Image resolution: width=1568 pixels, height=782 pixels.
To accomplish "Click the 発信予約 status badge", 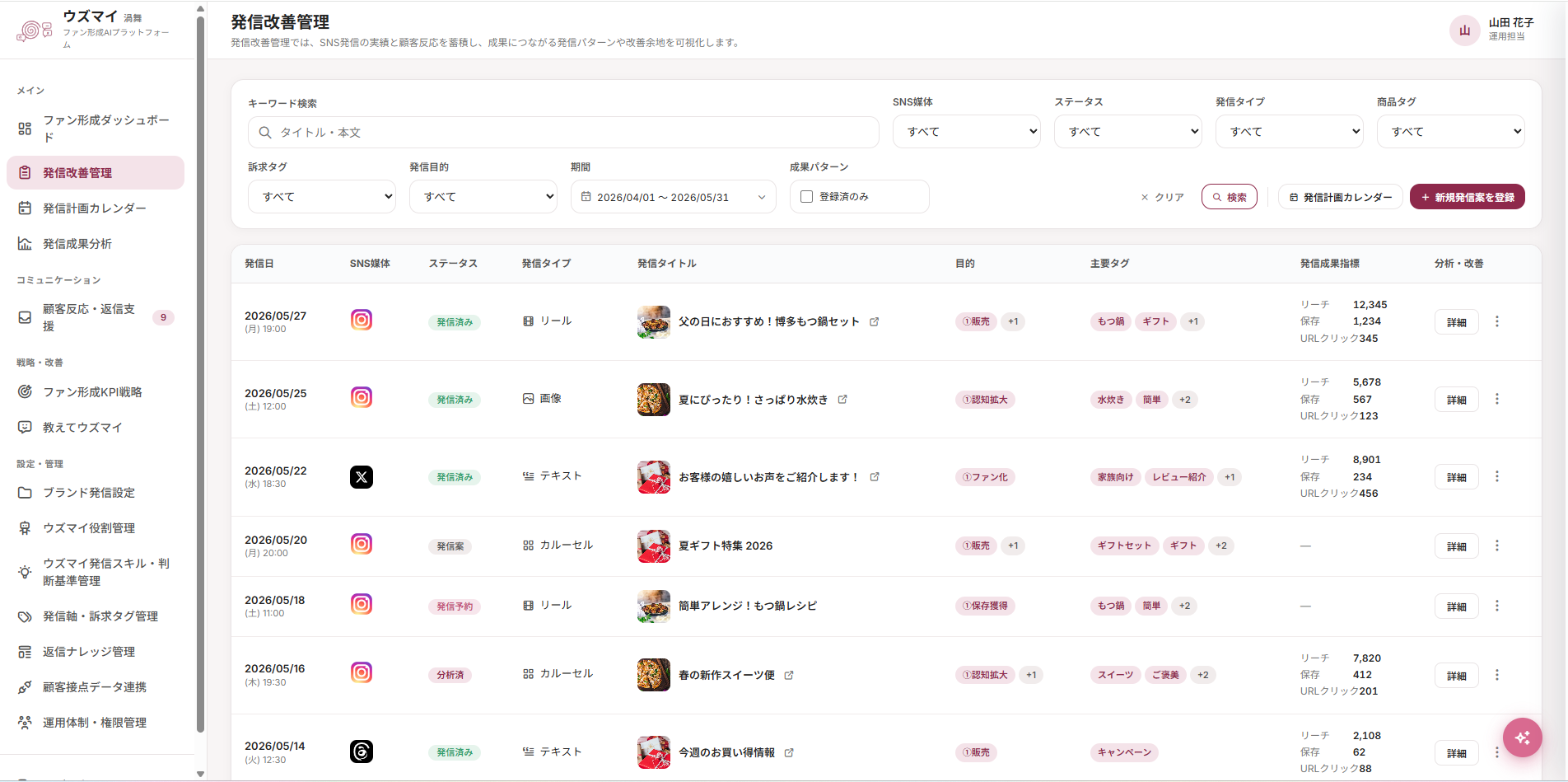I will click(x=455, y=606).
